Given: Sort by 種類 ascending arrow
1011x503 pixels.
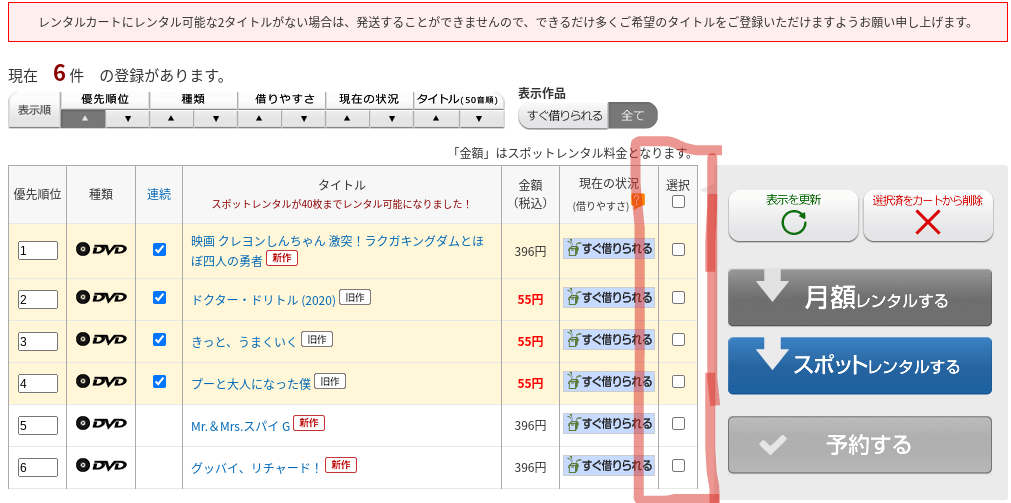Looking at the screenshot, I should (171, 119).
